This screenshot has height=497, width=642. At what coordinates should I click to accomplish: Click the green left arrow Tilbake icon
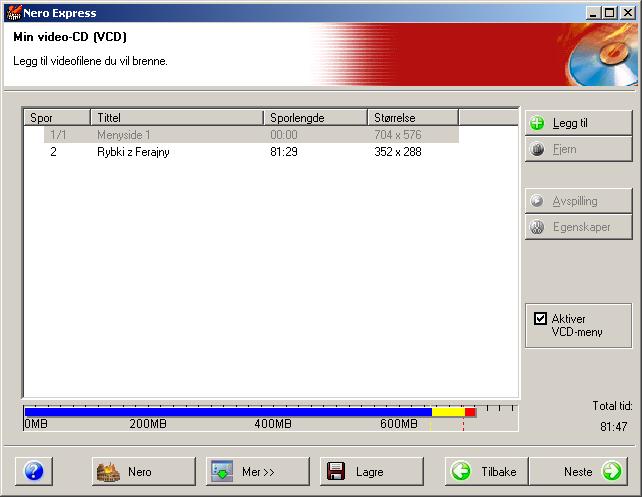(x=461, y=471)
